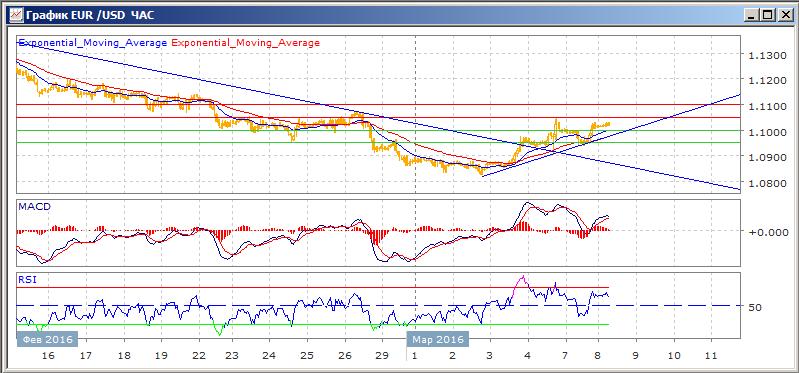
Task: Select the blue Exponential_Moving_Average legend label
Action: pyautogui.click(x=93, y=43)
